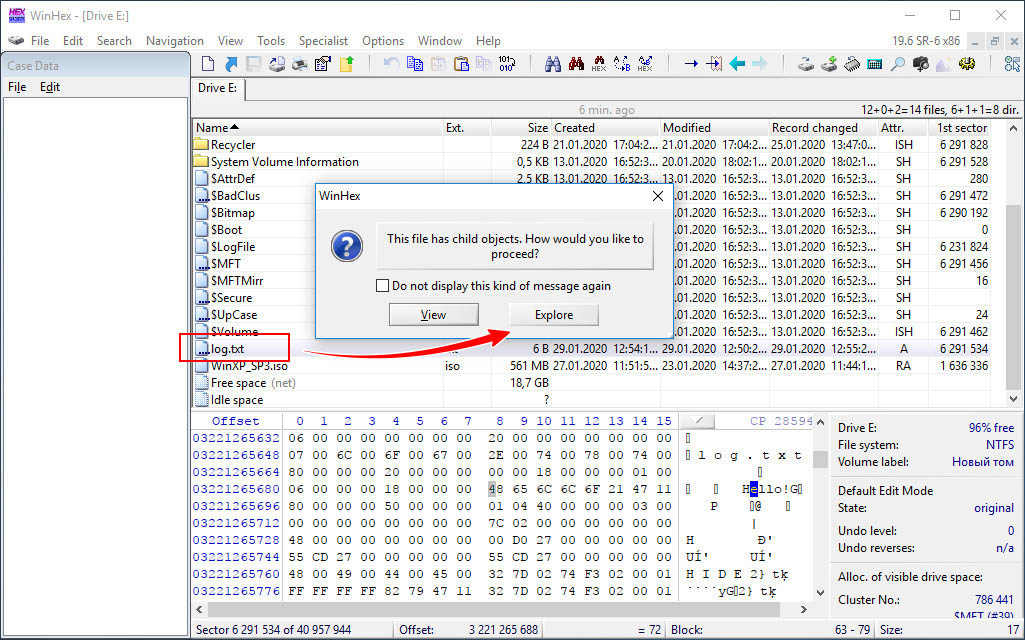Screen dimensions: 1025x640
Task: Open General Options yellow gear icon
Action: [x=967, y=63]
